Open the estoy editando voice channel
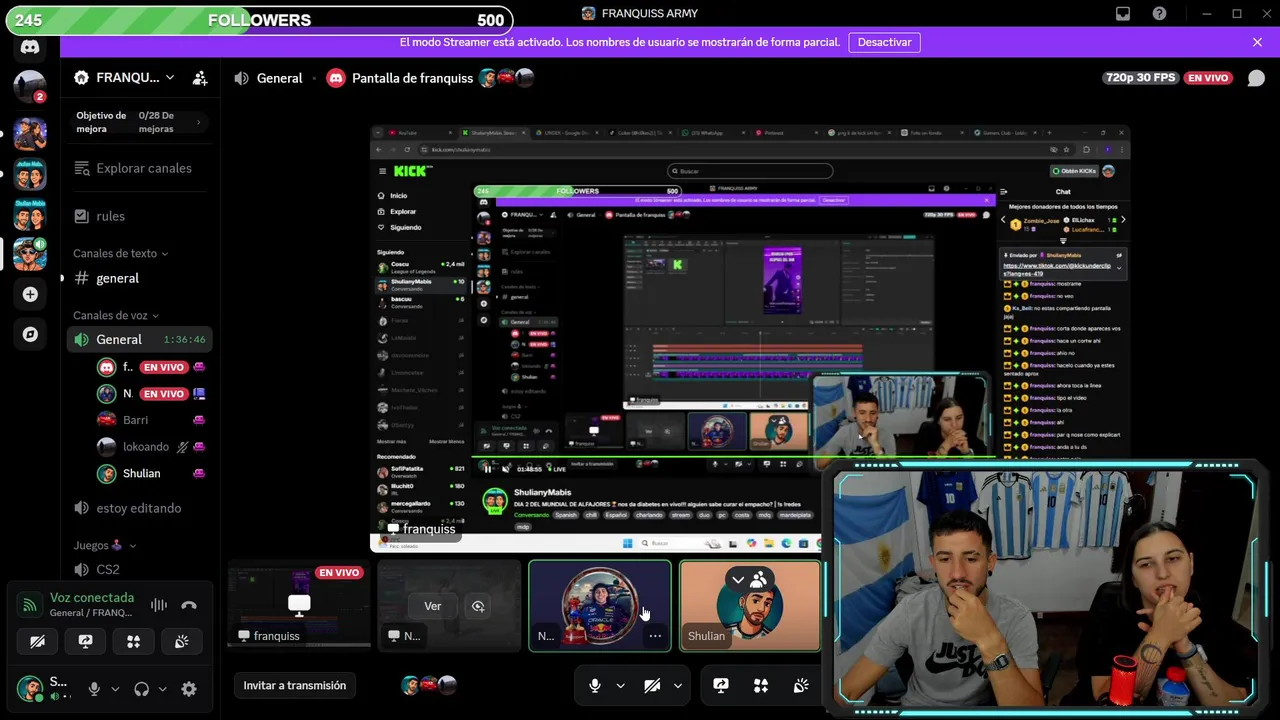1280x720 pixels. pyautogui.click(x=139, y=508)
